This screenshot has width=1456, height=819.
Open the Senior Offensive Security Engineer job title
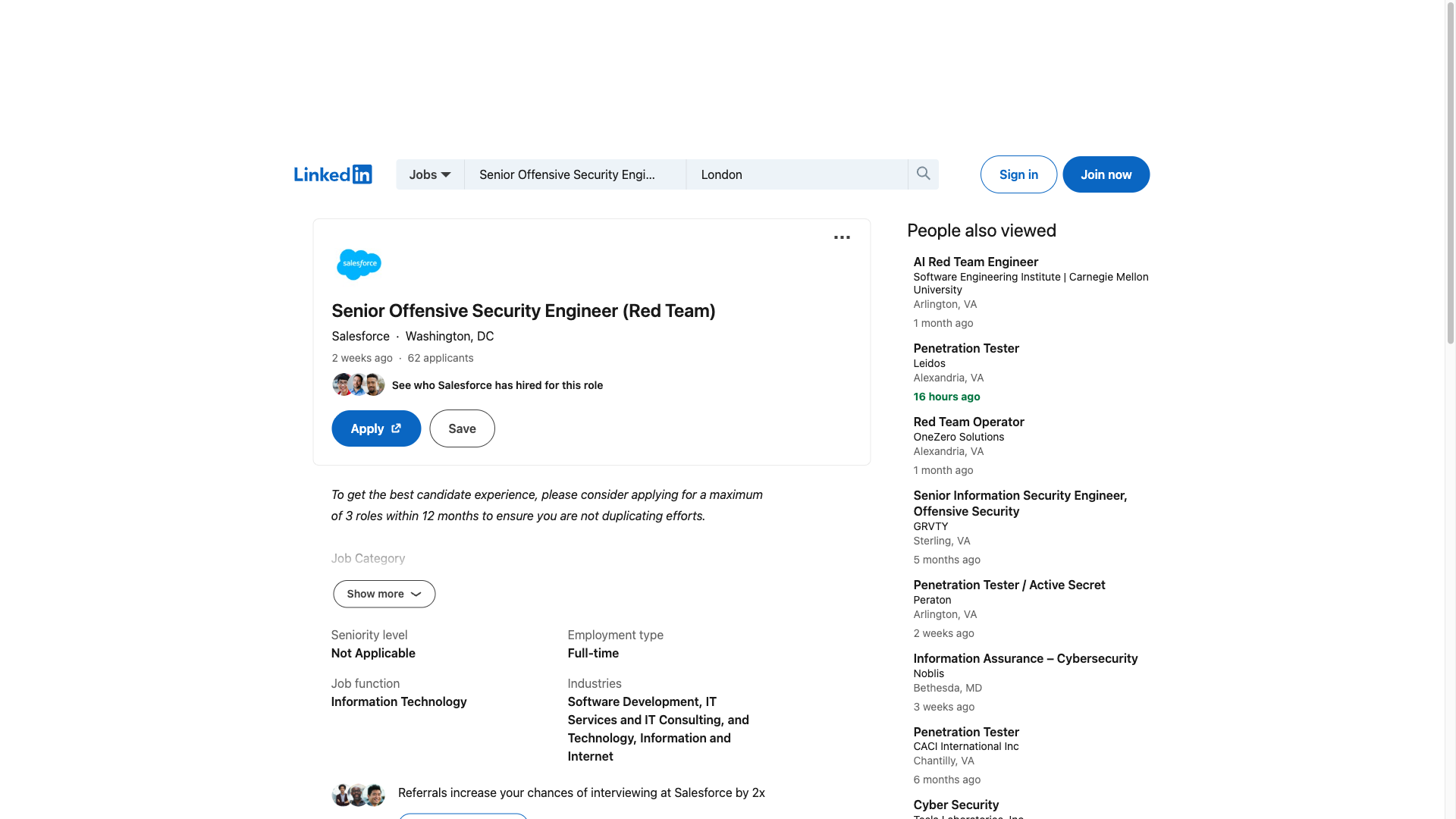(523, 311)
